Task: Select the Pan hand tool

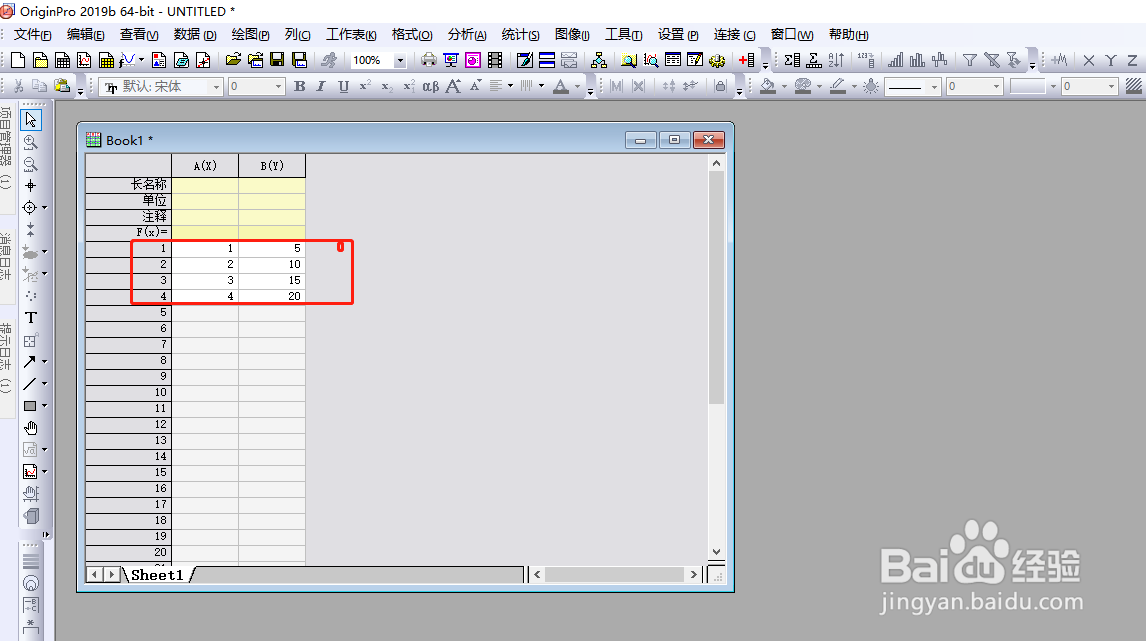Action: pyautogui.click(x=31, y=428)
